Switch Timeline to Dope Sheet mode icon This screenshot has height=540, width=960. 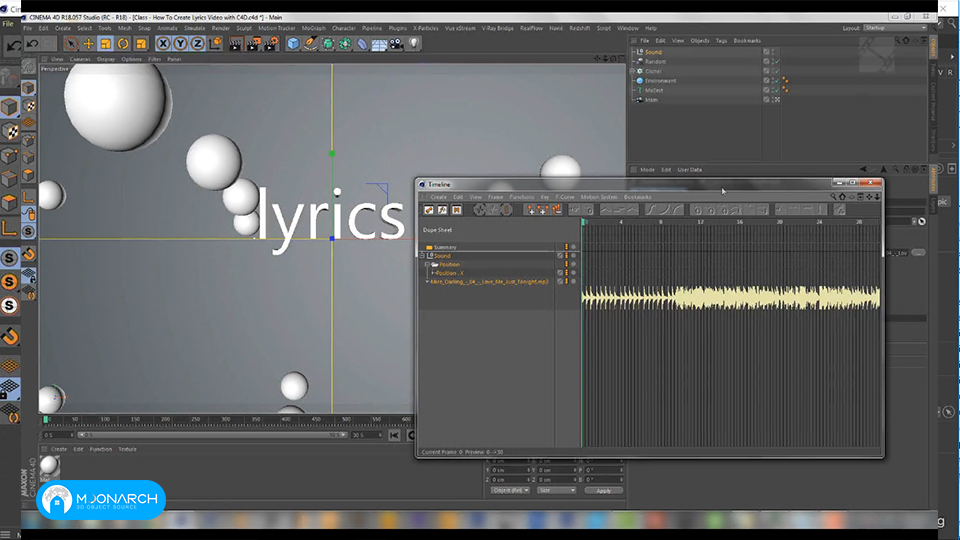(x=429, y=210)
